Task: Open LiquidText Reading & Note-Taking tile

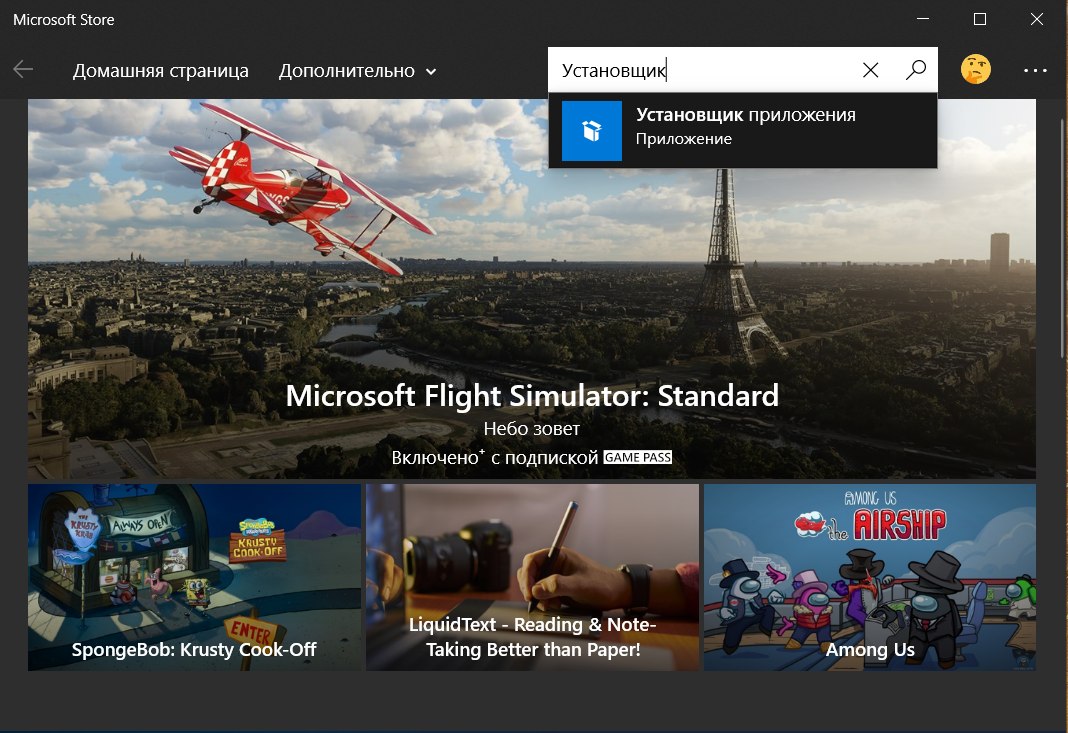Action: pyautogui.click(x=532, y=577)
